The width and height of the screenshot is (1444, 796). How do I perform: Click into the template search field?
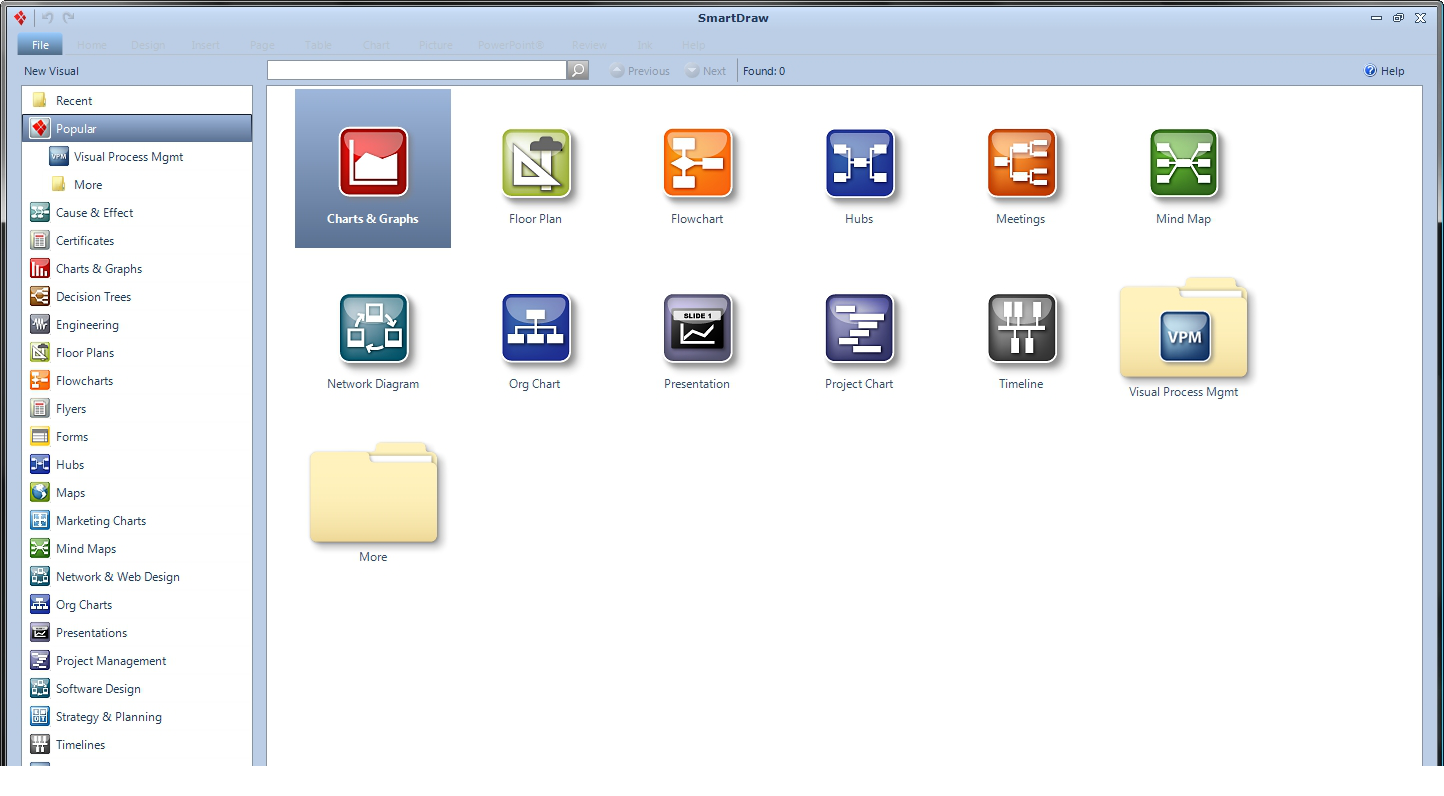[x=417, y=70]
